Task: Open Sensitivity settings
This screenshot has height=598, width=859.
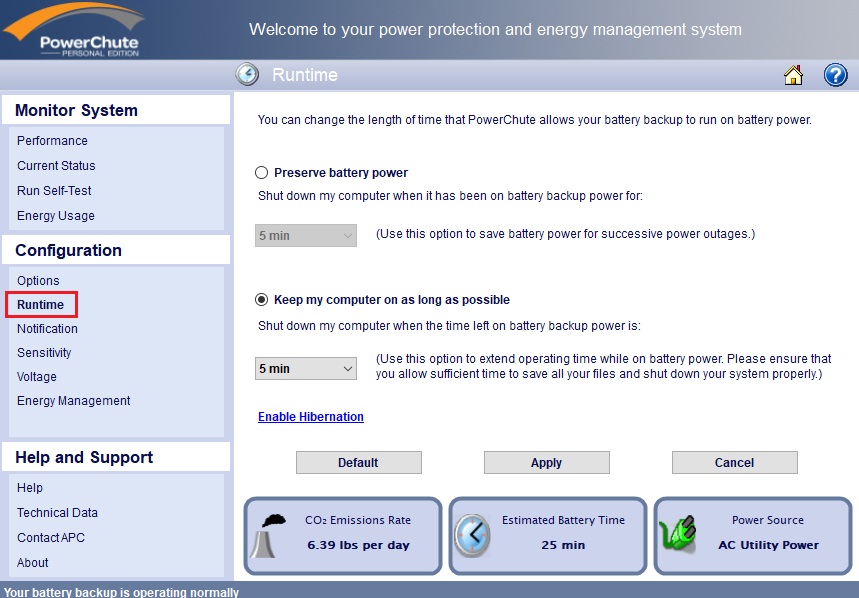Action: click(x=44, y=353)
